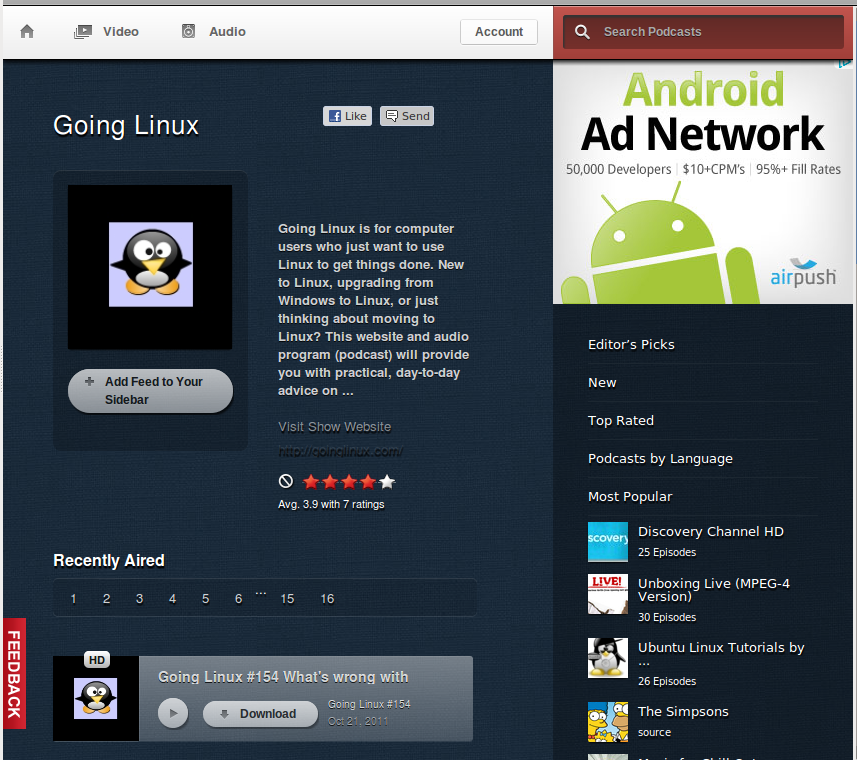Open Unboxing Live (MPEG-4 Version) podcast
This screenshot has width=857, height=760.
[x=714, y=590]
